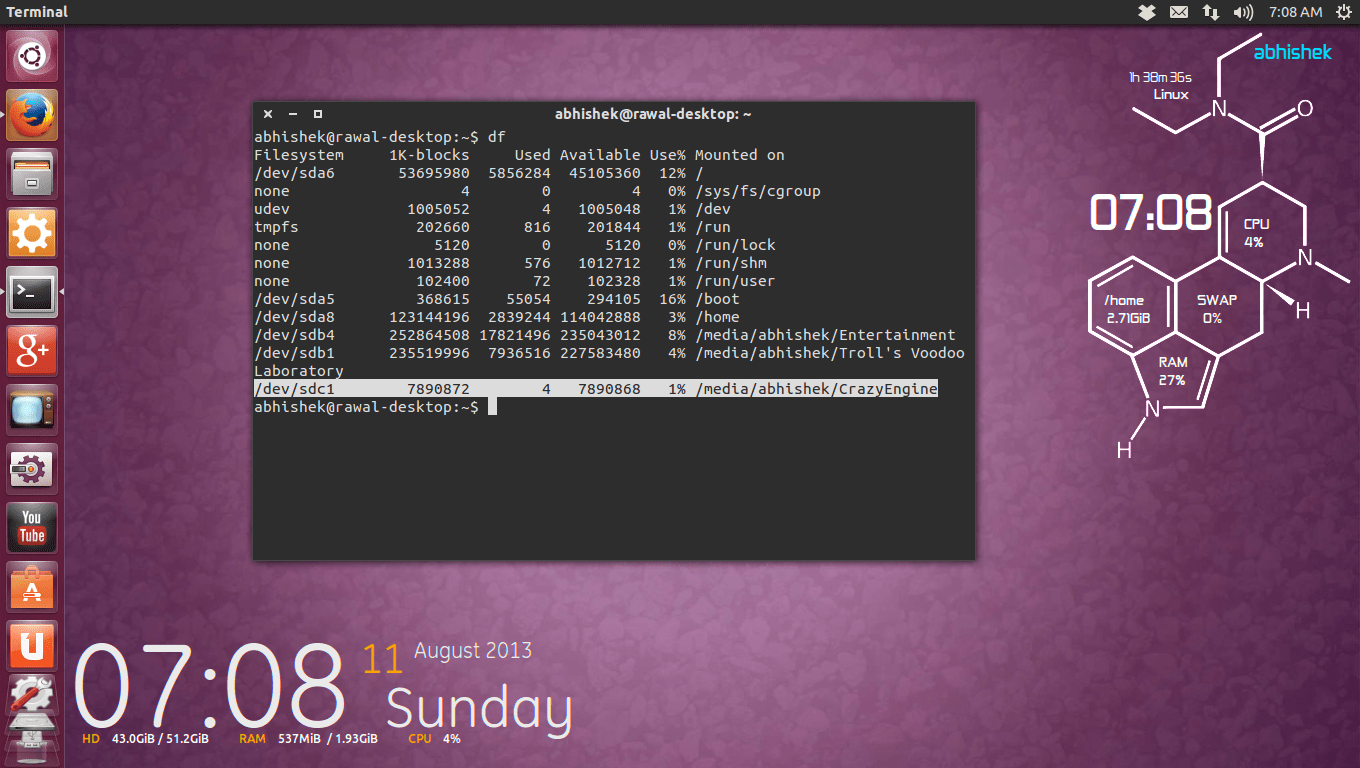Close the terminal window
This screenshot has width=1360, height=768.
point(268,114)
